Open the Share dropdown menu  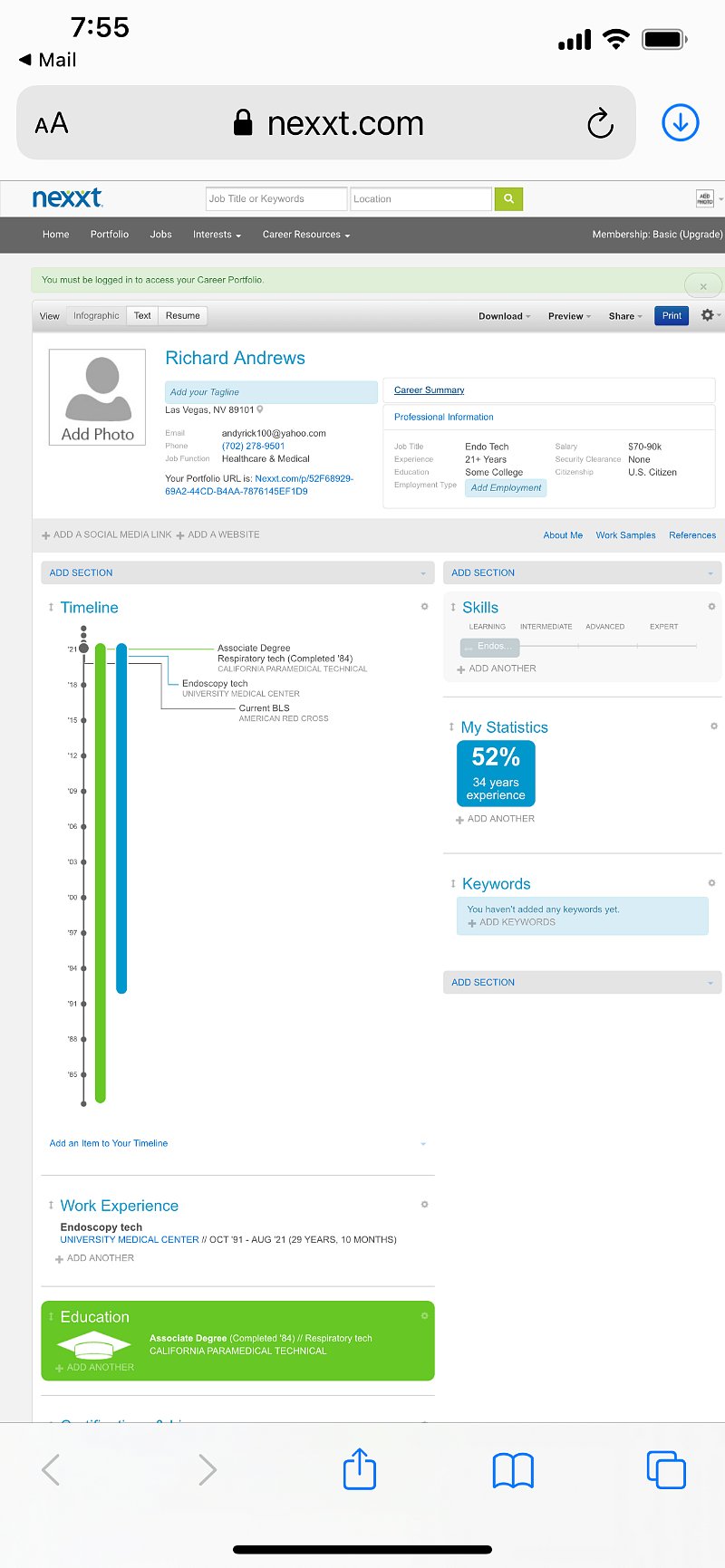click(x=625, y=316)
